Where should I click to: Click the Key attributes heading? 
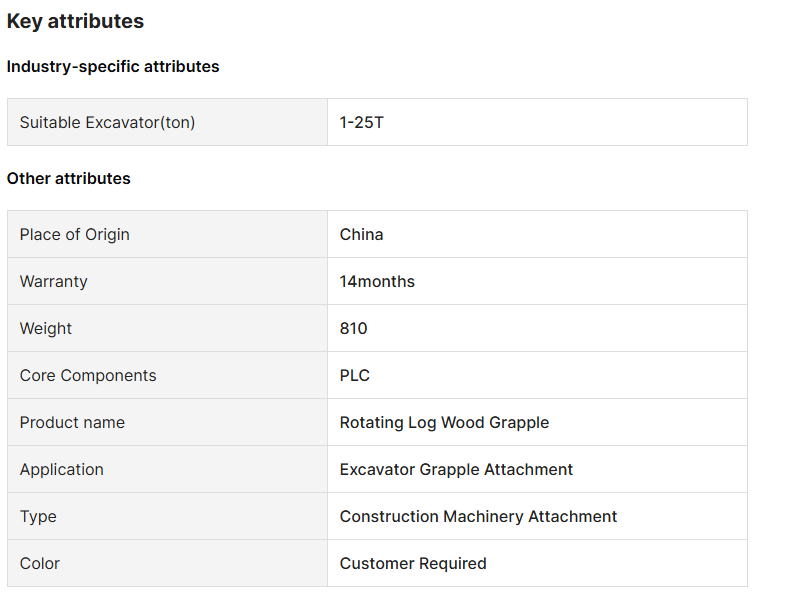pyautogui.click(x=75, y=21)
